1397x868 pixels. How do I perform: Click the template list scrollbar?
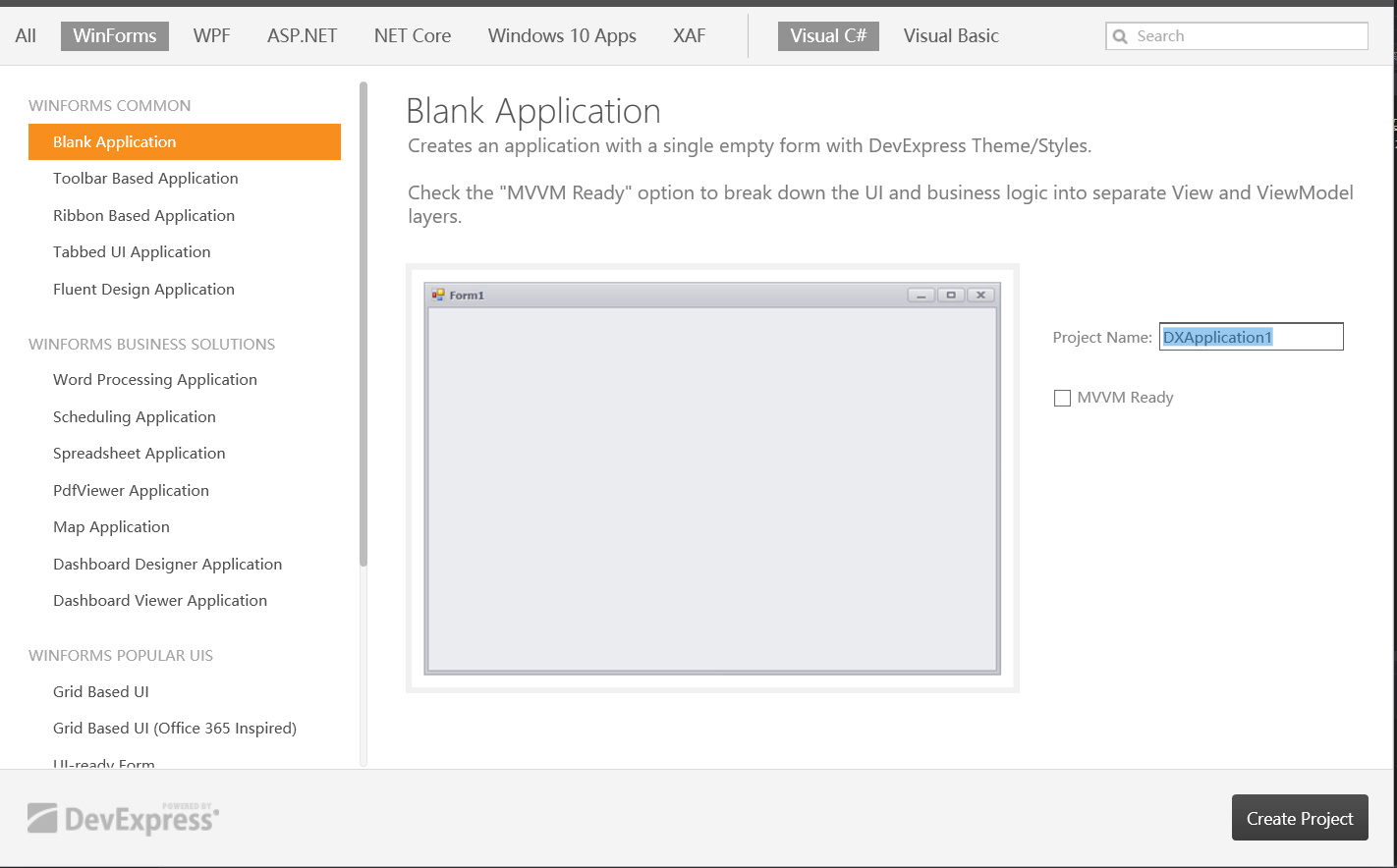[363, 324]
